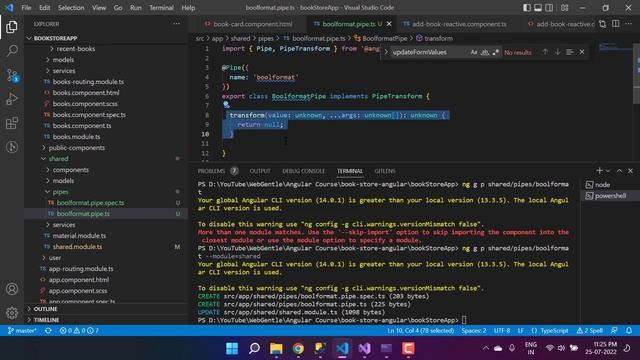Open the Search view in activity bar
This screenshot has height=360, width=640.
pos(12,51)
